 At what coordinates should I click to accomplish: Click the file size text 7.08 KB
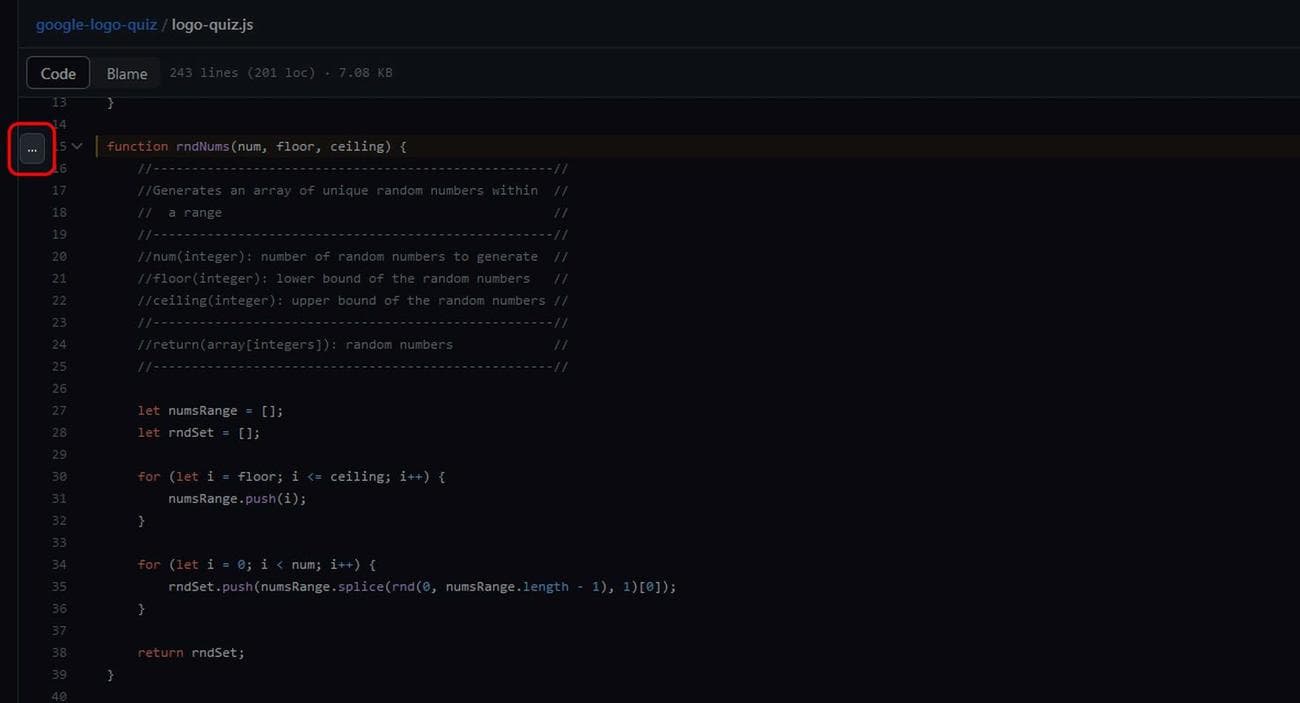tap(366, 72)
